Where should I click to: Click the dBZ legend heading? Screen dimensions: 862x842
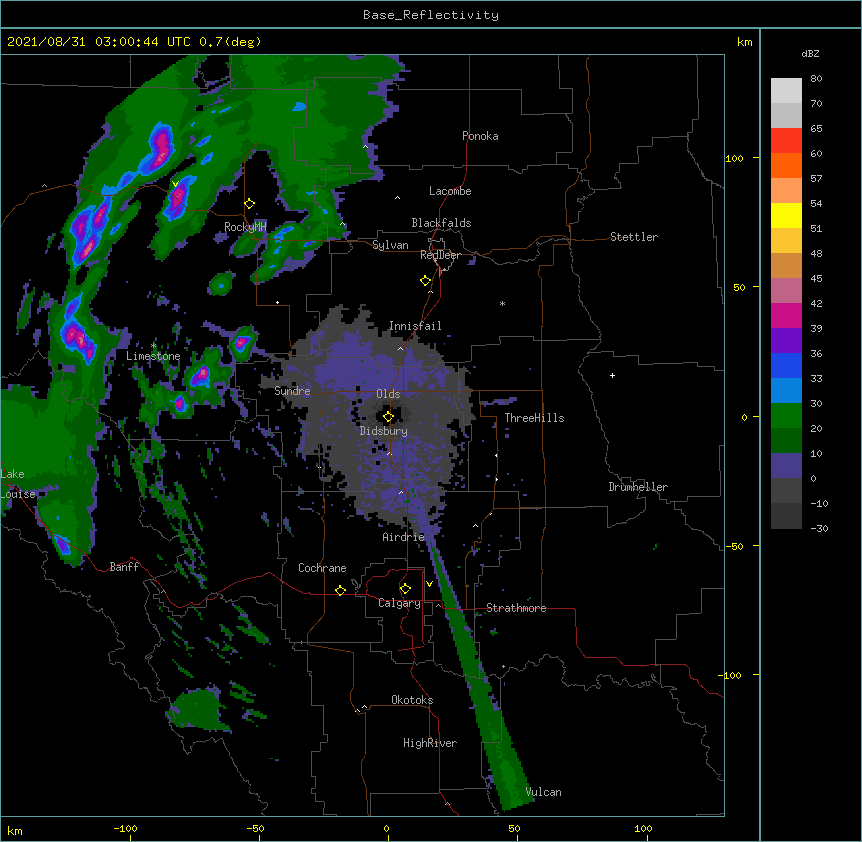(x=810, y=53)
